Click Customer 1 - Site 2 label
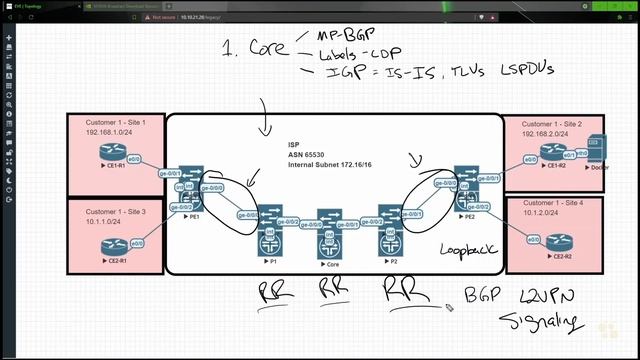Image resolution: width=640 pixels, height=360 pixels. click(x=552, y=124)
